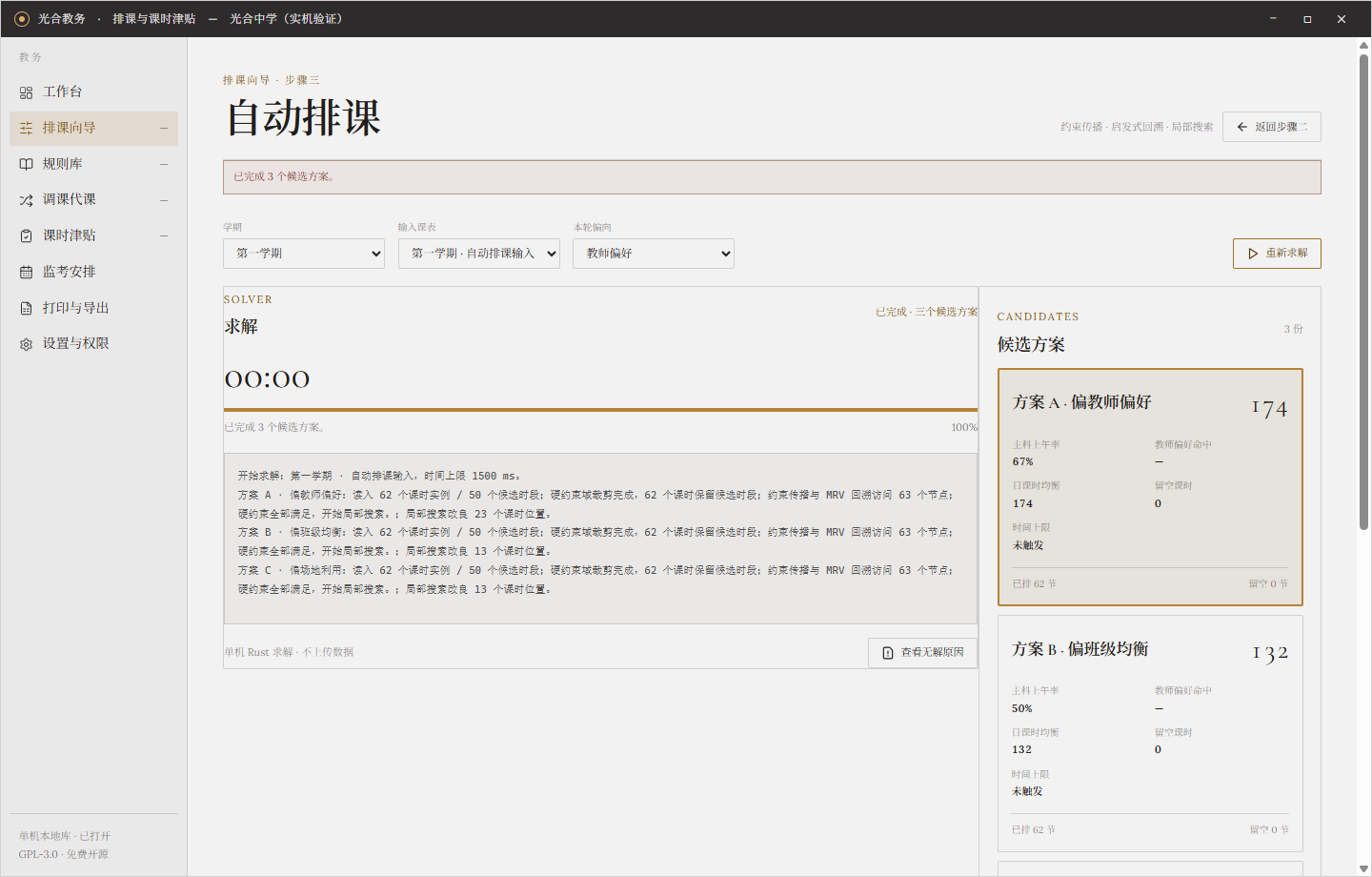Open the 学期 dropdown showing 第一学期
The height and width of the screenshot is (877, 1372).
pyautogui.click(x=304, y=254)
